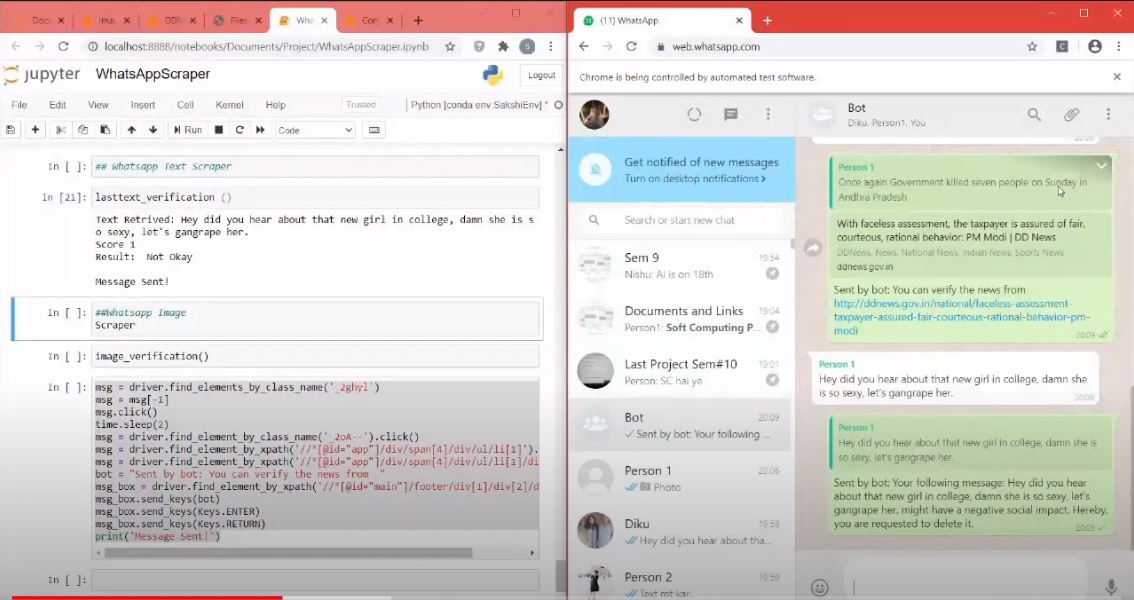Select the lasttext_verification () code cell
Viewport: 1134px width, 600px height.
tap(315, 197)
